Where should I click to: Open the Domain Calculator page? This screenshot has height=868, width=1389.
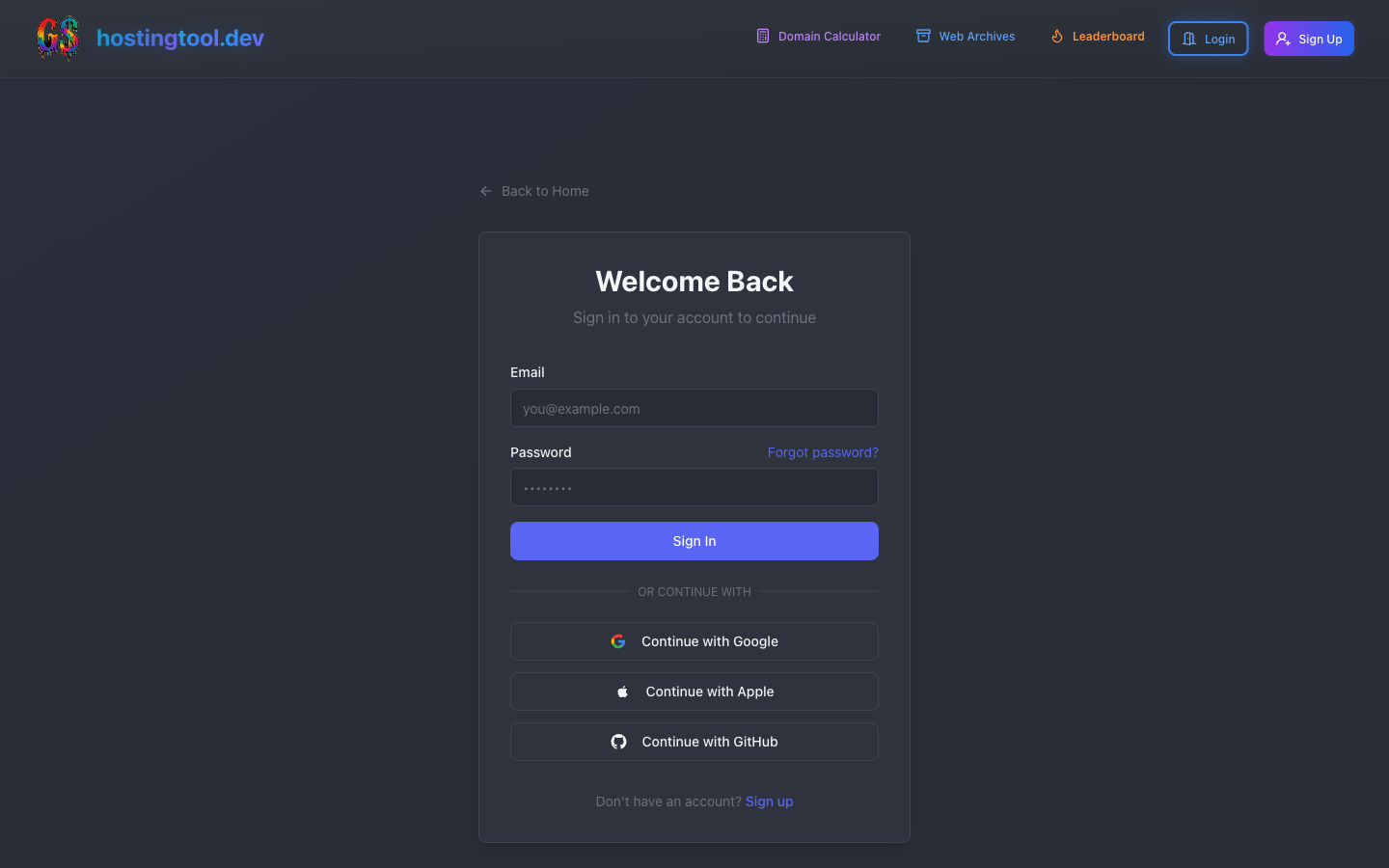(x=828, y=36)
